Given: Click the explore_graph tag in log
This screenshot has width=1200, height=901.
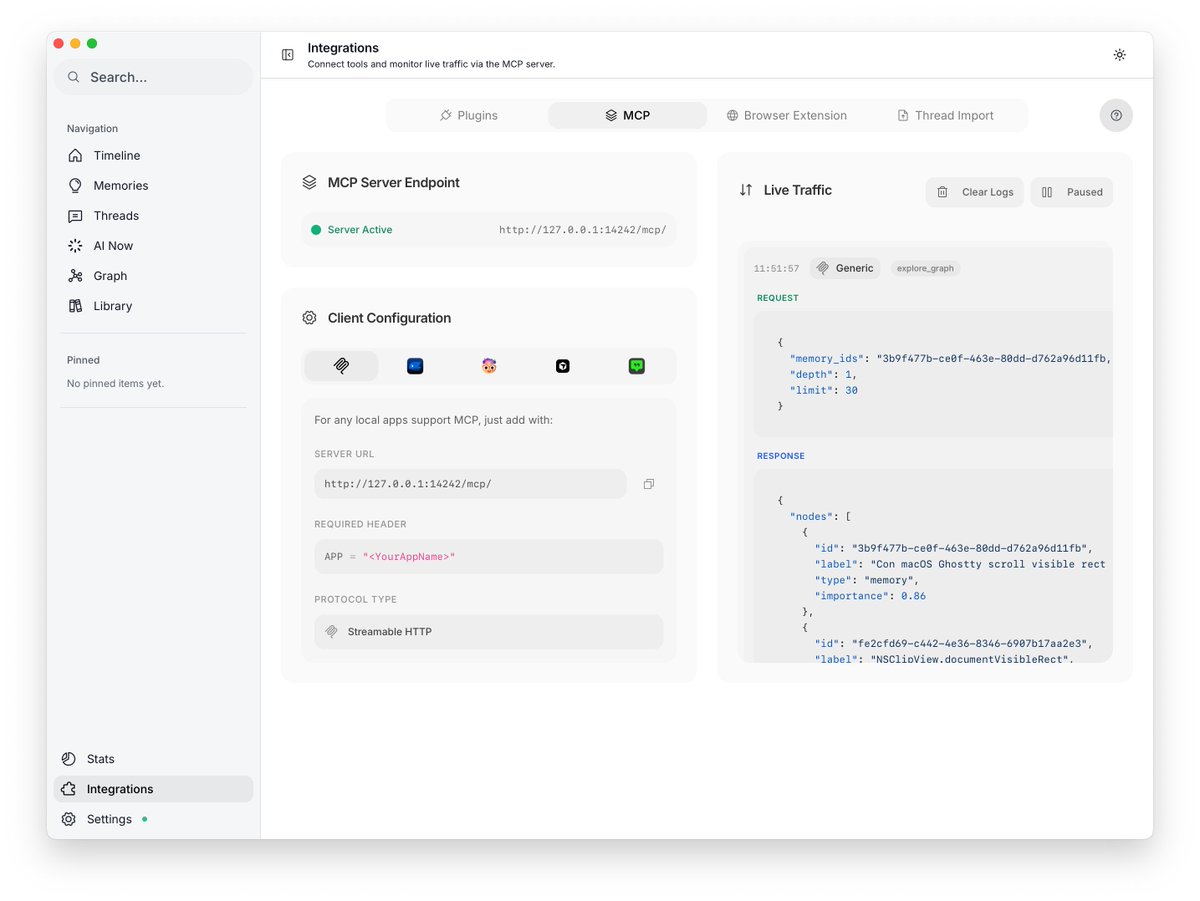Looking at the screenshot, I should point(925,268).
